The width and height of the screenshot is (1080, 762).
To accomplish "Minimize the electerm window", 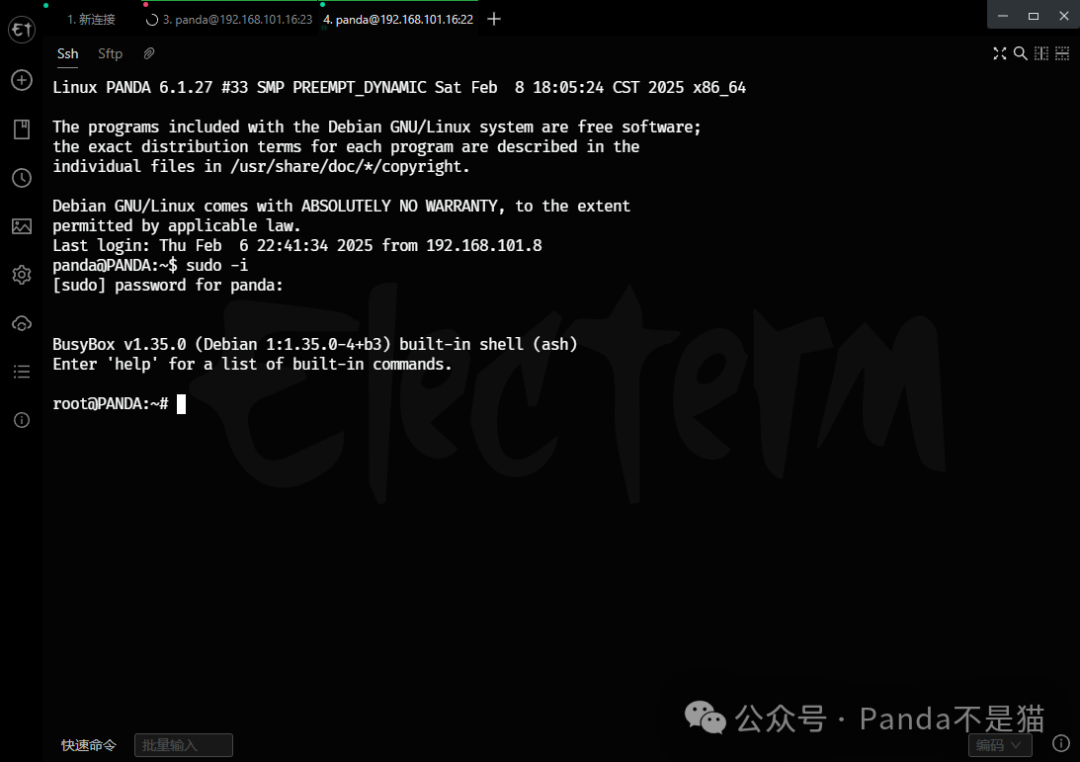I will click(x=1003, y=15).
